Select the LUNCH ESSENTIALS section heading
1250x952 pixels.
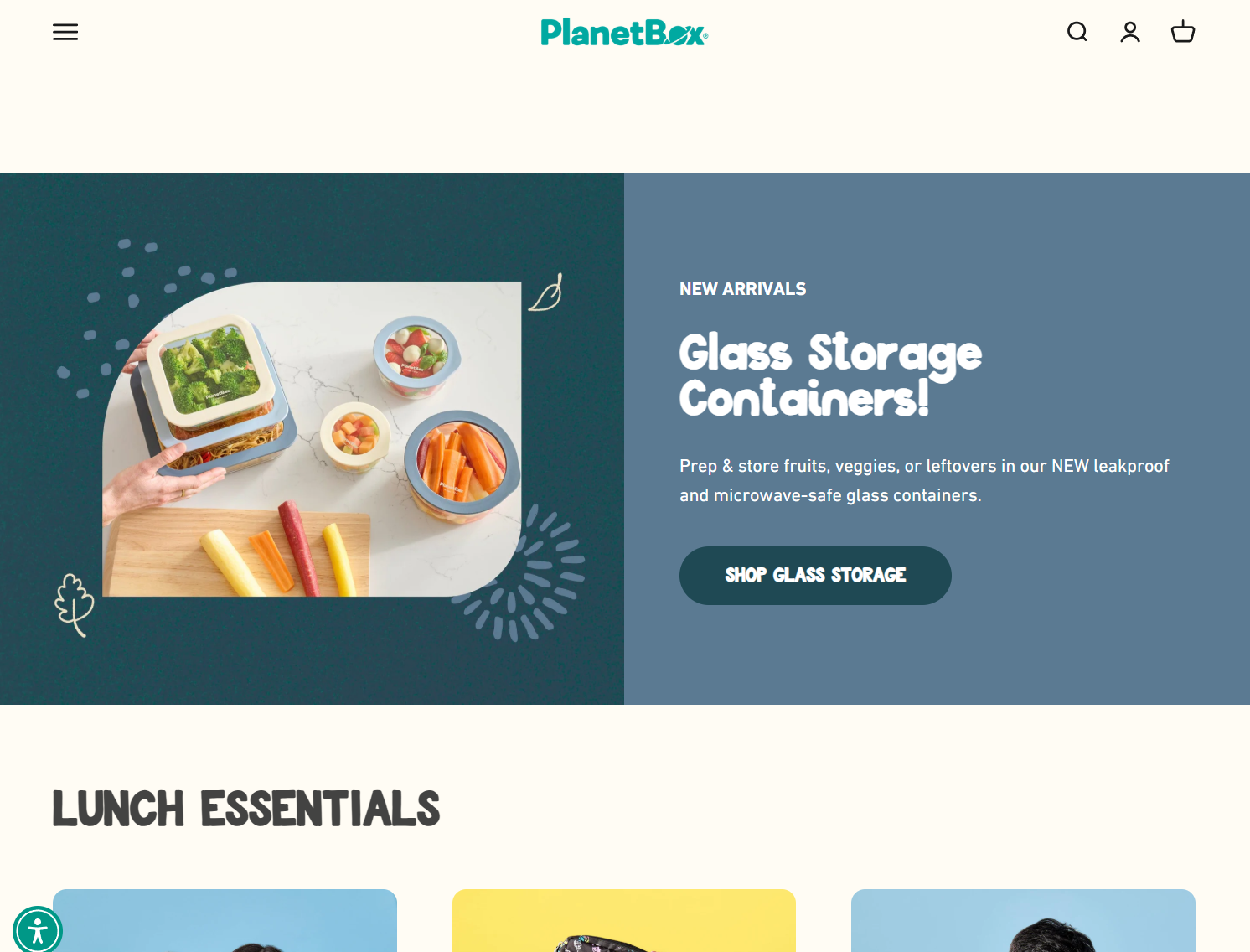click(246, 809)
